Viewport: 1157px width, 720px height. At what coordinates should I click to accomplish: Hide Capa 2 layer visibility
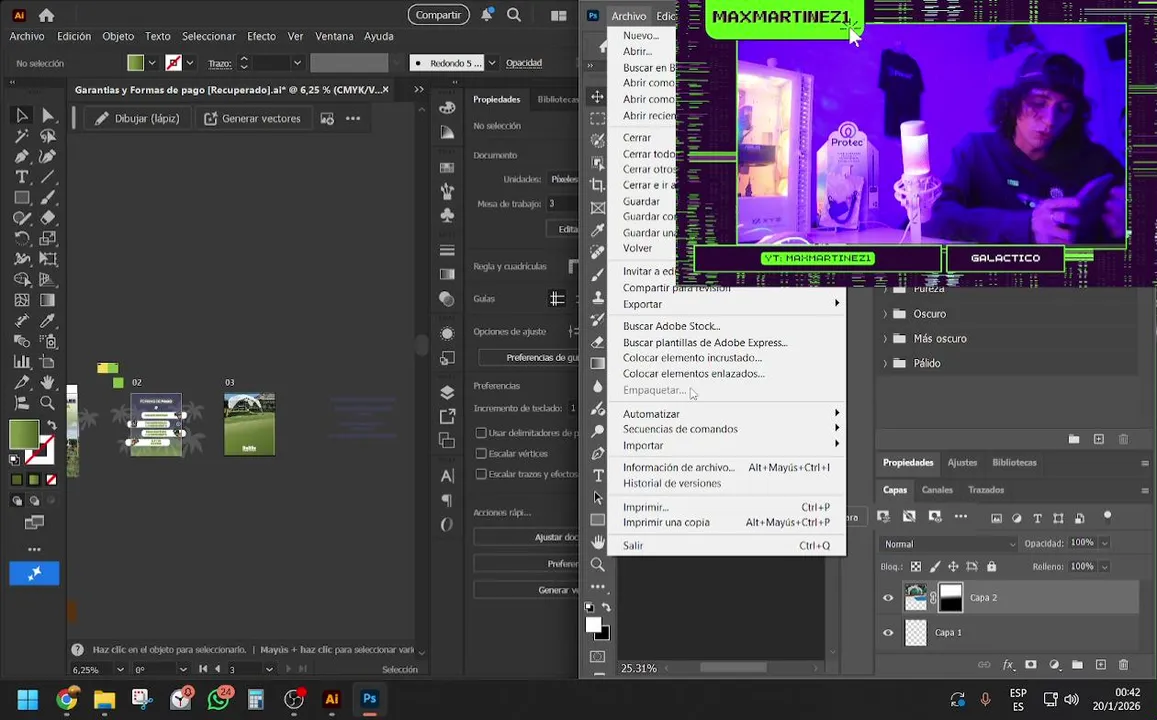coord(888,598)
